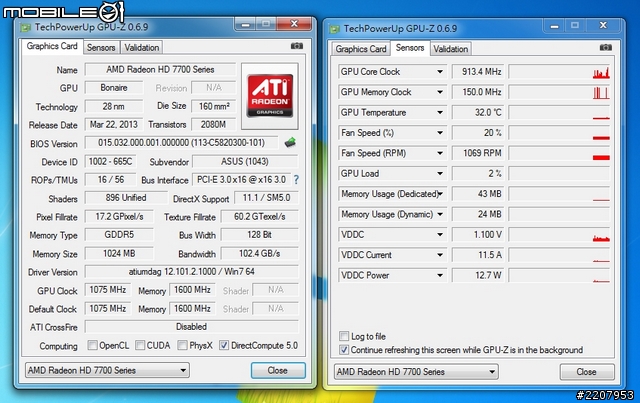
Task: Click the 1069 RPM fan speed value
Action: [478, 153]
